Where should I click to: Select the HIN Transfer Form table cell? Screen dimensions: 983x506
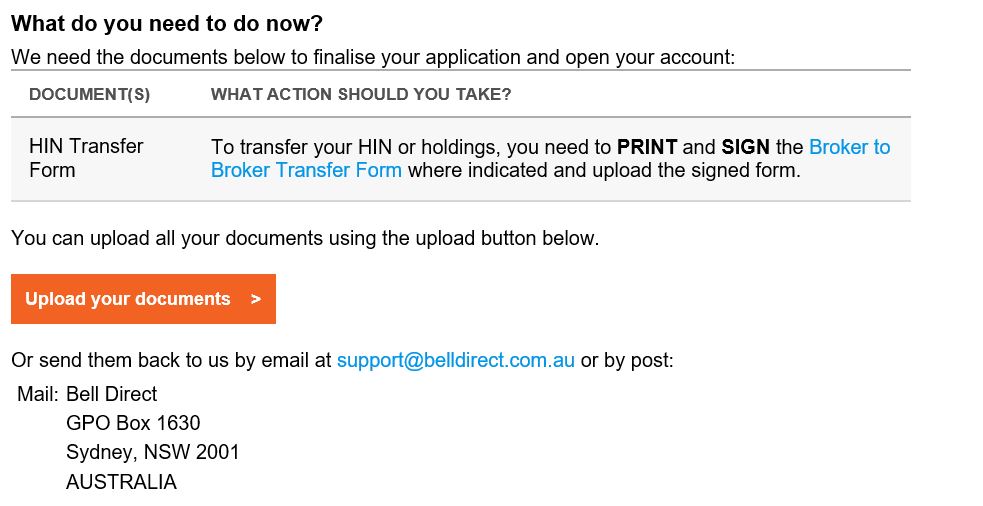87,158
